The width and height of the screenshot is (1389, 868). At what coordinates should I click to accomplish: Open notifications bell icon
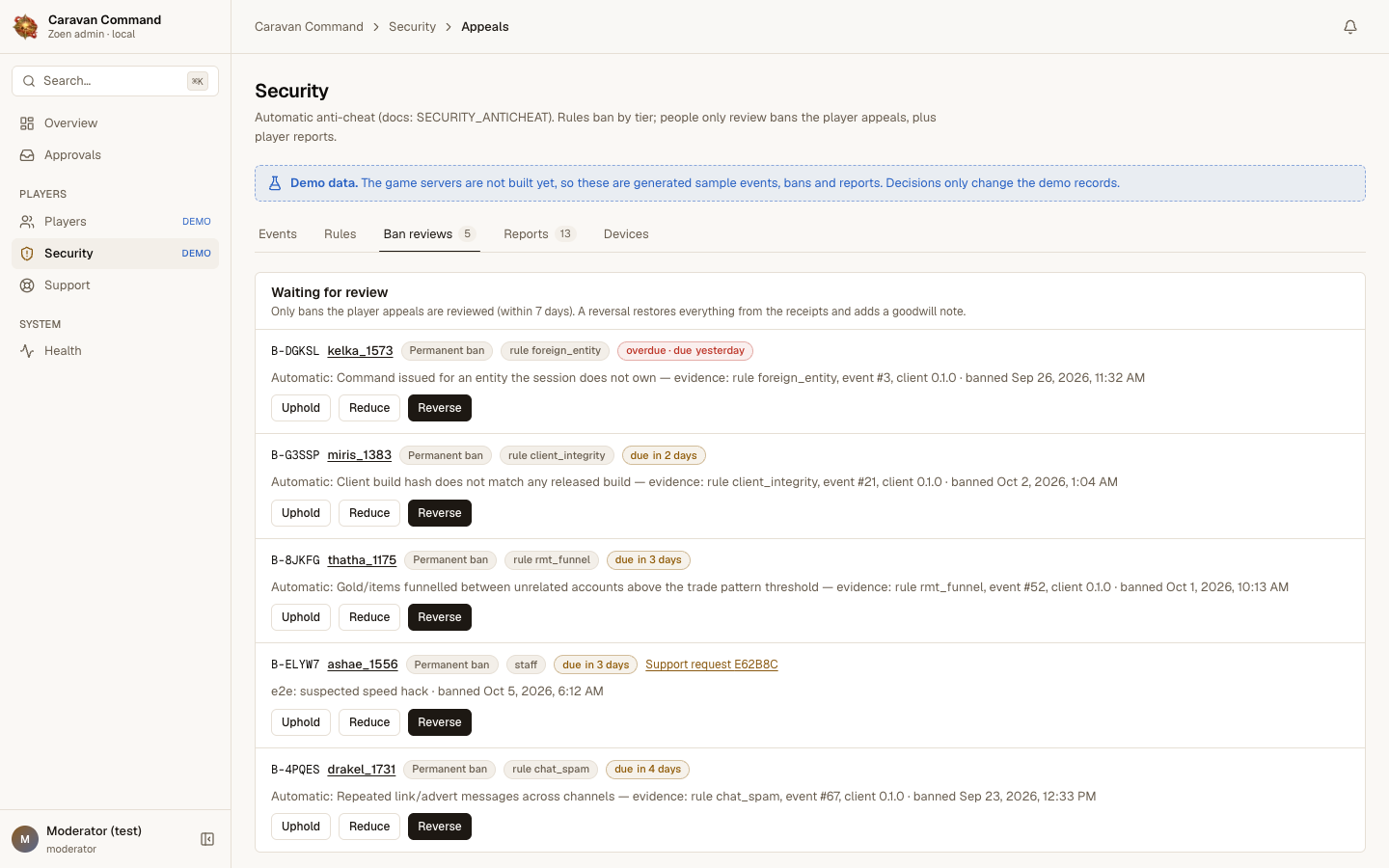(1350, 27)
